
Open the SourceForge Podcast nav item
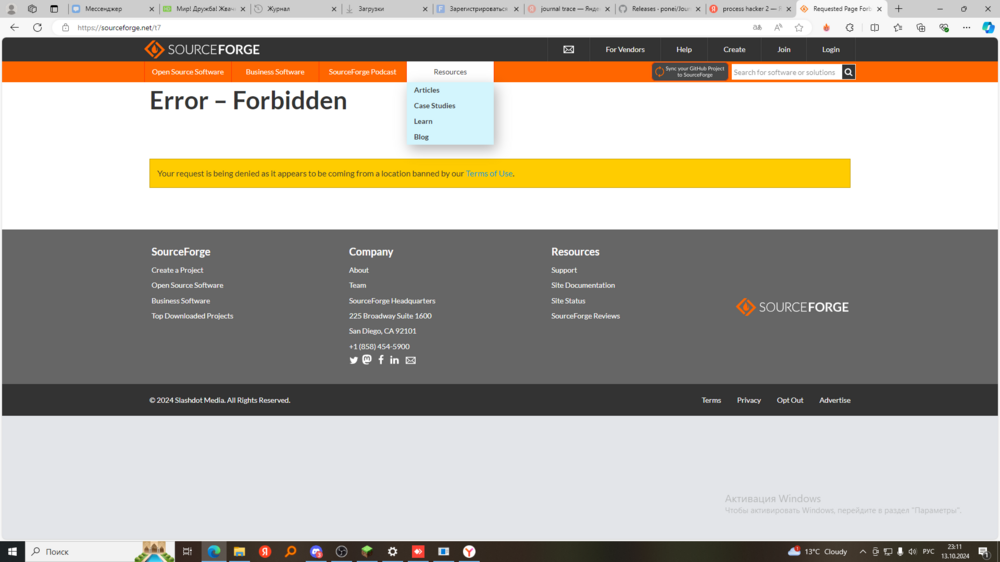(362, 72)
